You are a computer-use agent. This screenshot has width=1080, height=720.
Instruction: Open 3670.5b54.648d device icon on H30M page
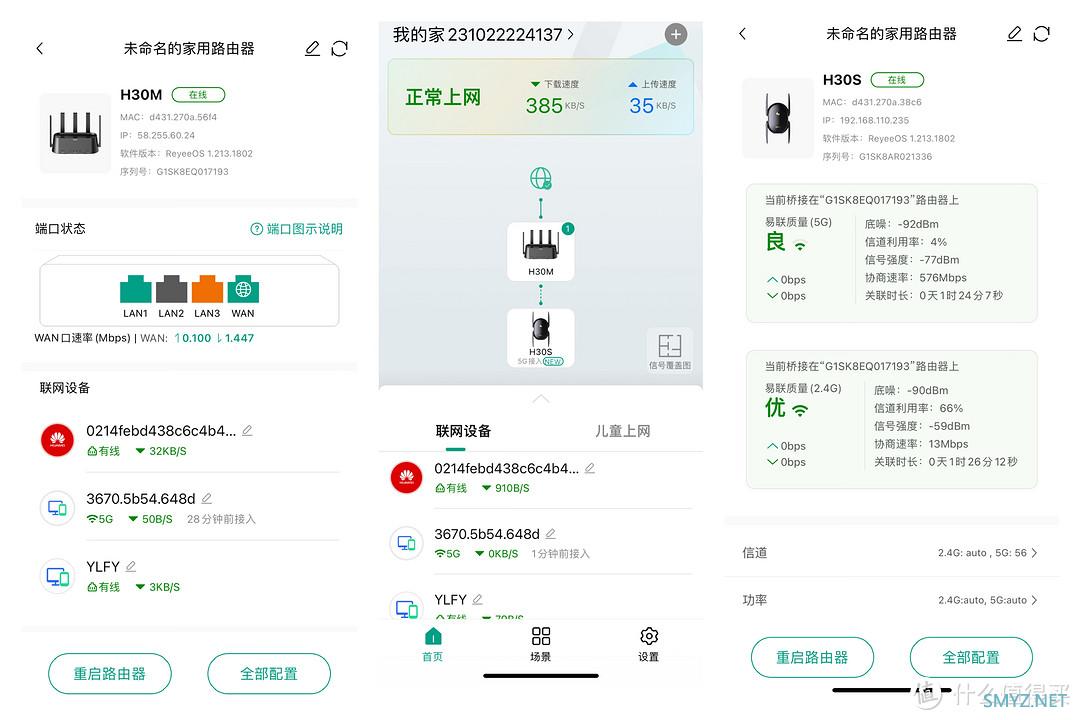tap(57, 508)
